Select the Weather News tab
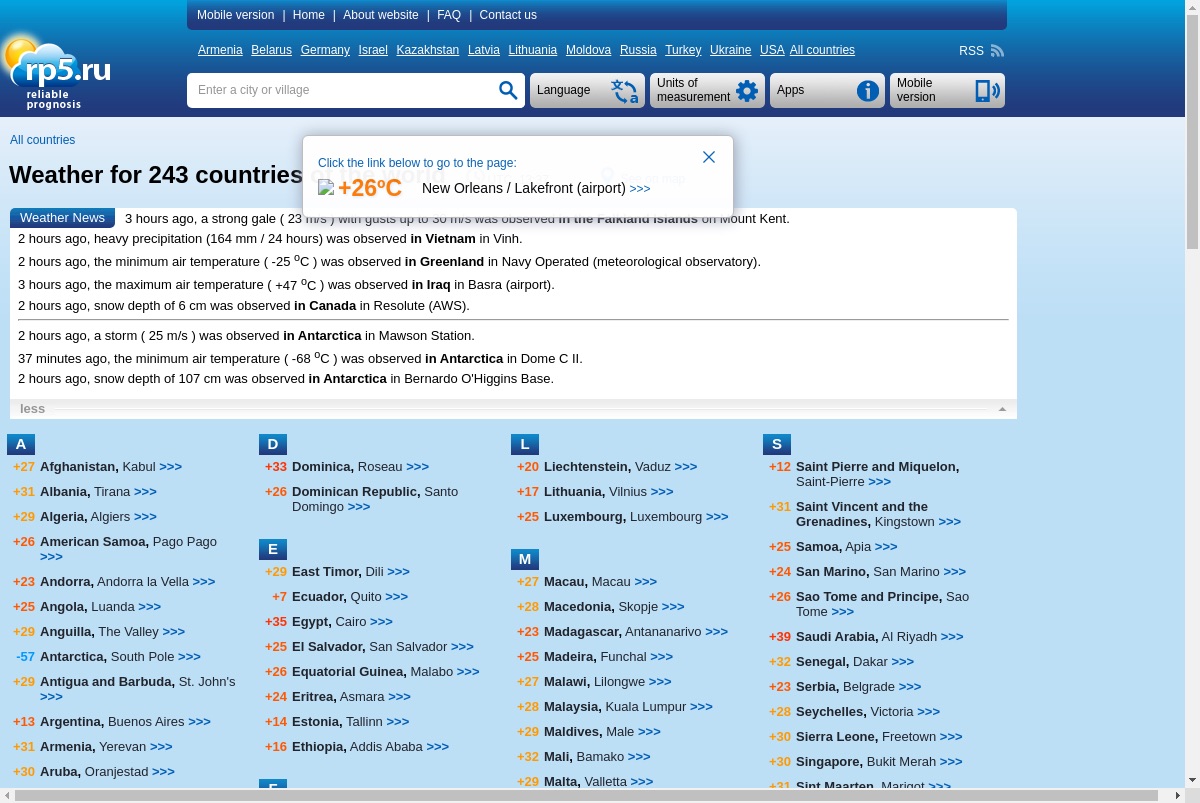This screenshot has width=1200, height=803. tap(62, 218)
